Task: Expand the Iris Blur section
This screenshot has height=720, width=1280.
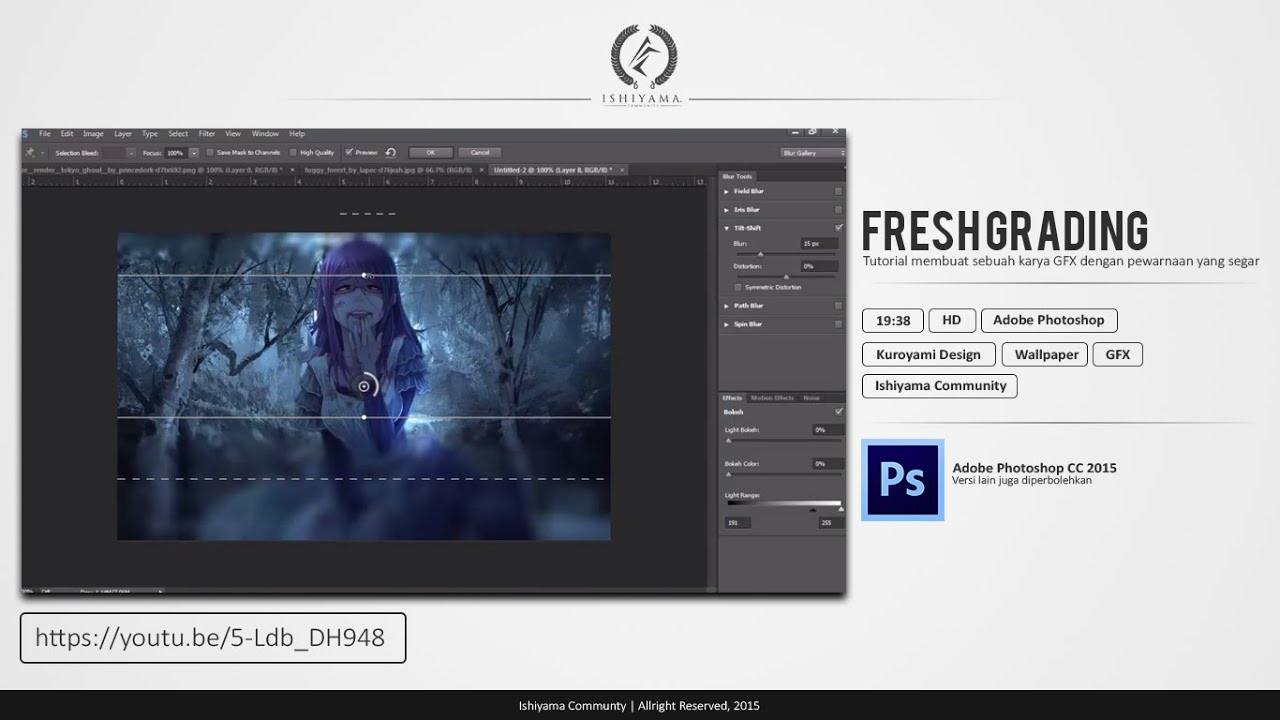Action: [727, 210]
